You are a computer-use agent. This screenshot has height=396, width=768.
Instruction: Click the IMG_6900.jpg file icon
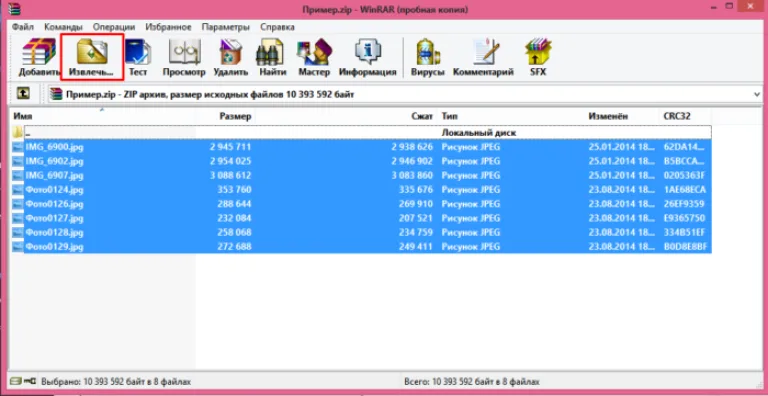click(x=18, y=147)
